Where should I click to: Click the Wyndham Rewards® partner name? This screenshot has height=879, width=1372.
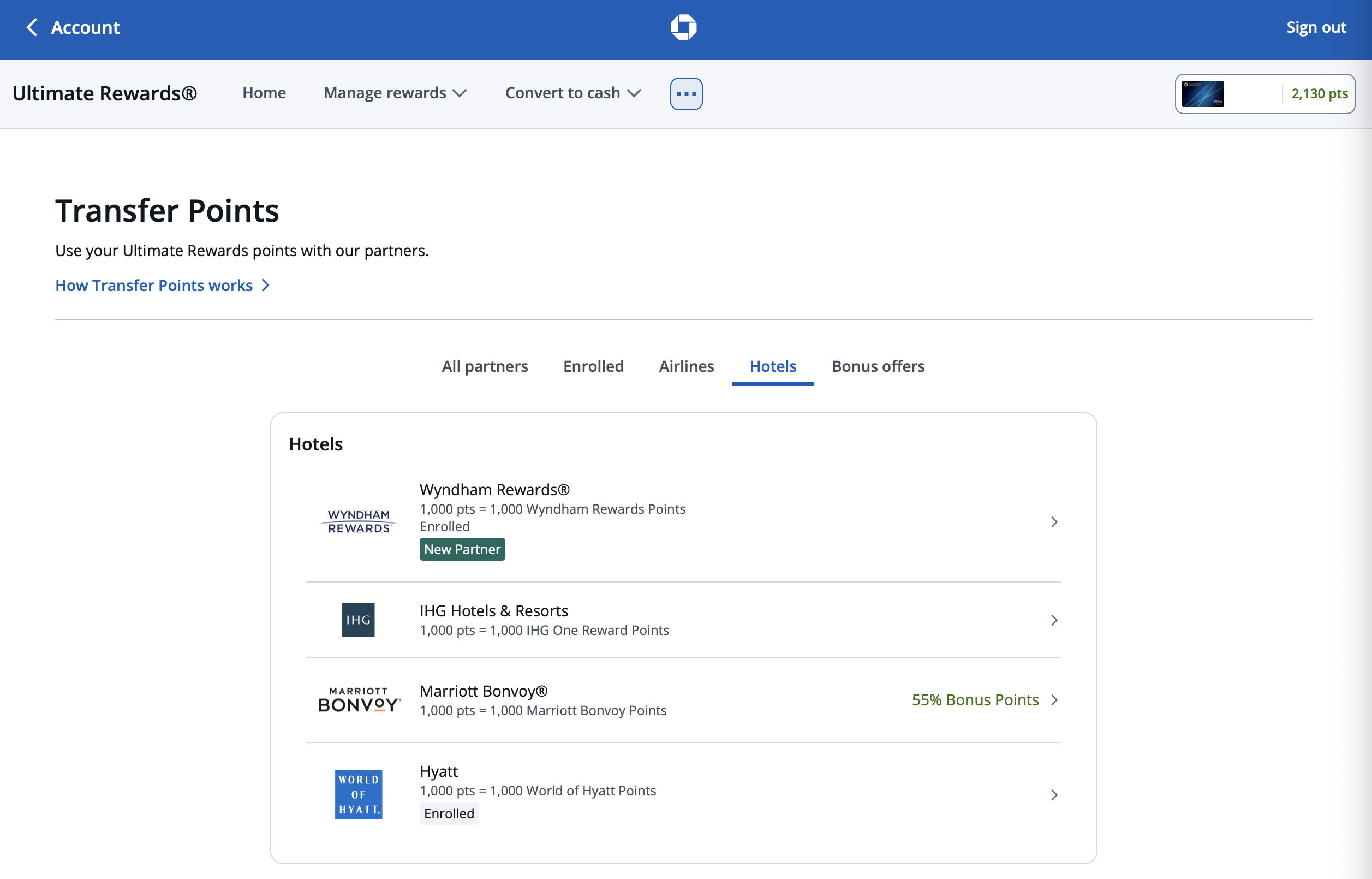pos(494,489)
